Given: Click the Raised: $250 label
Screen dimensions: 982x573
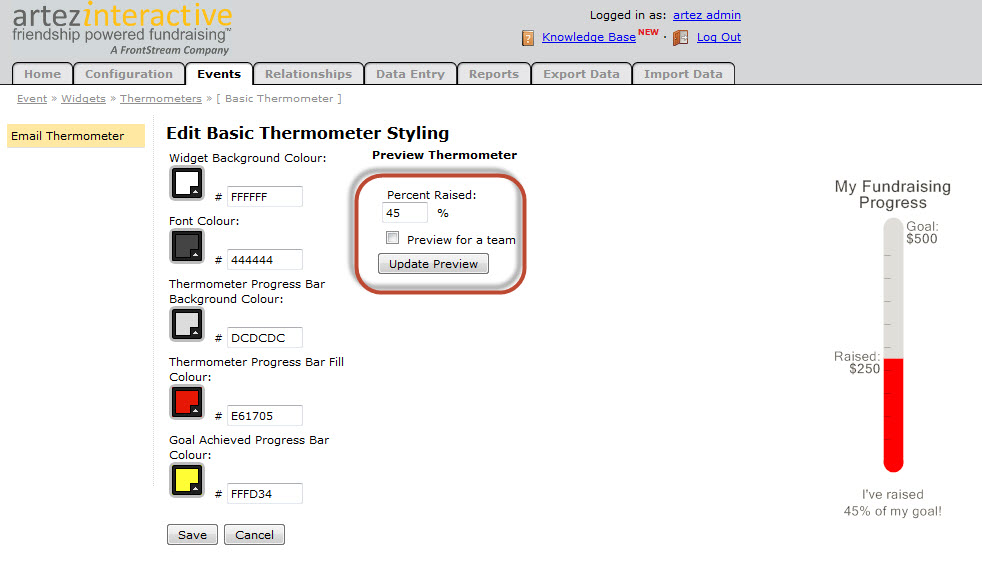Looking at the screenshot, I should pyautogui.click(x=857, y=363).
